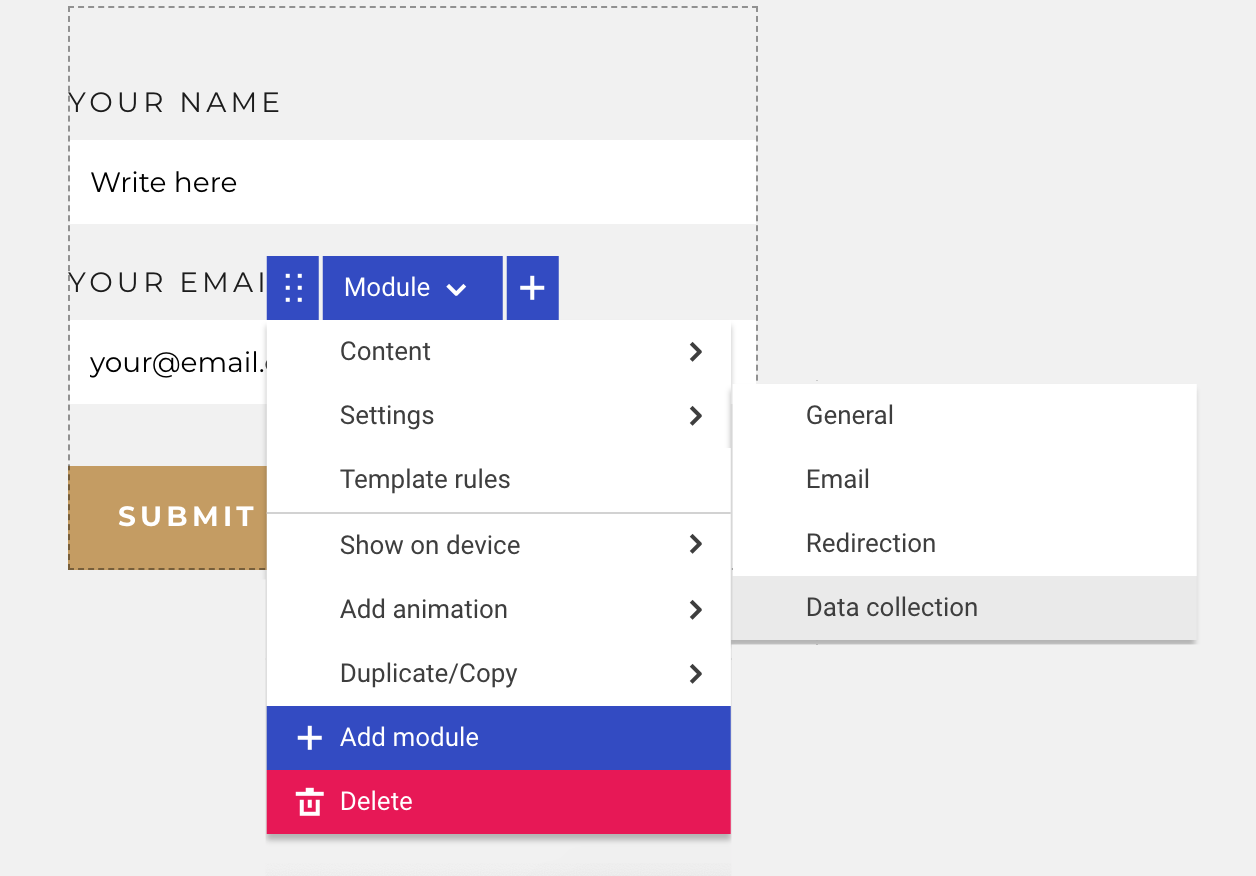Click the trash icon in Delete
This screenshot has width=1256, height=876.
point(310,802)
